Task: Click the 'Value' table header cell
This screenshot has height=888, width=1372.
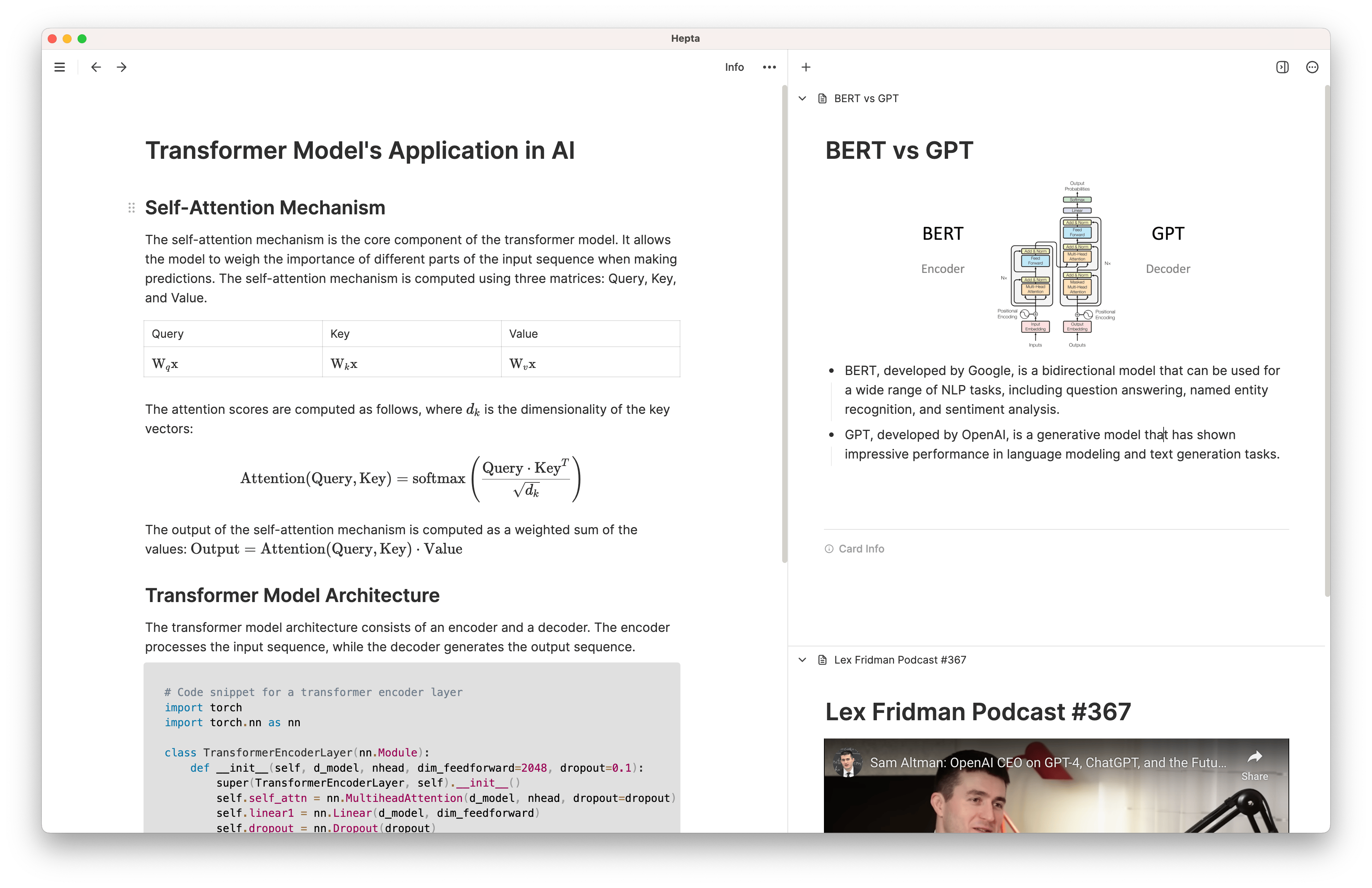Action: point(590,334)
